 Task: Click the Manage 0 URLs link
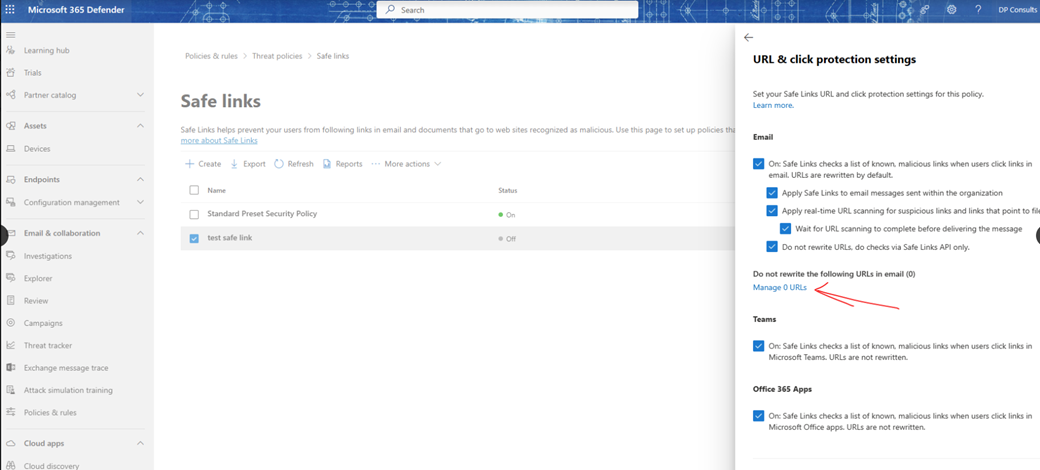(x=780, y=288)
